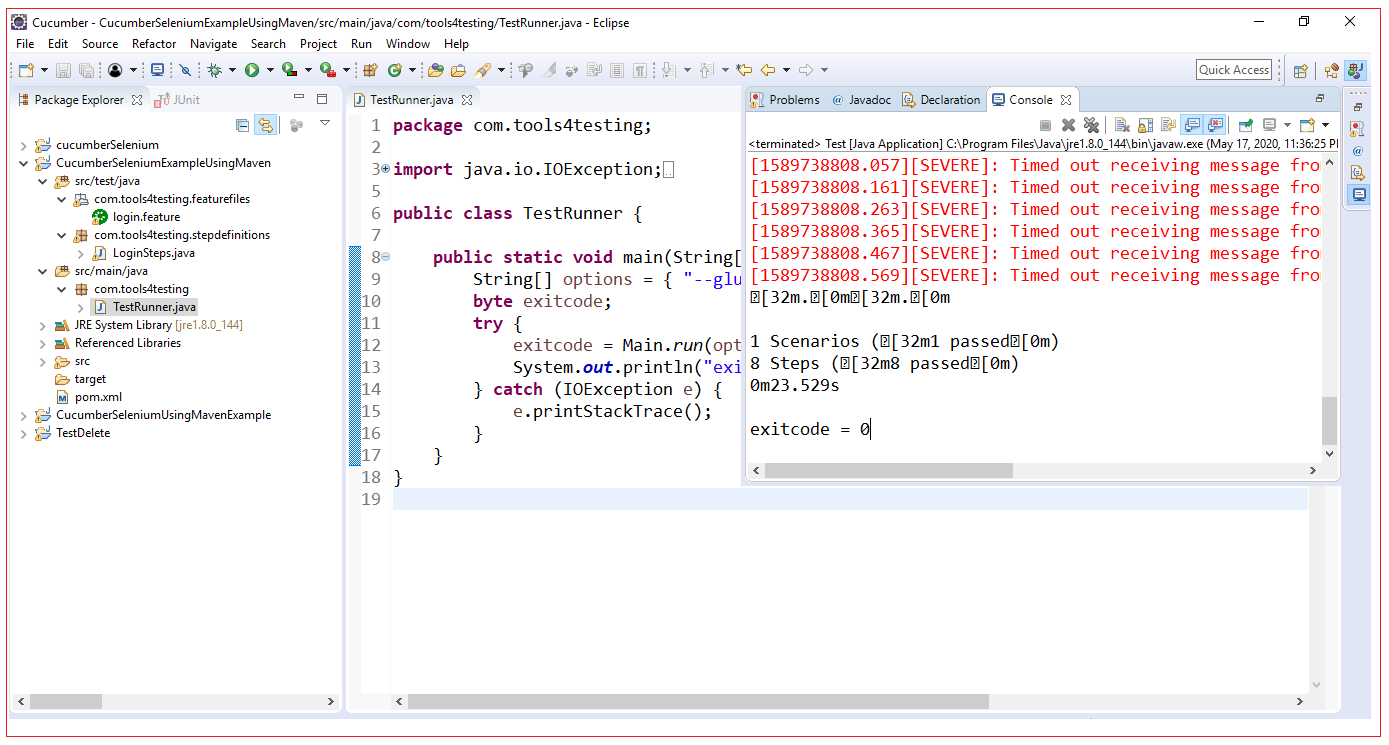Open the Console fast view icon on right trim
Viewport: 1389px width, 745px height.
click(x=1358, y=195)
